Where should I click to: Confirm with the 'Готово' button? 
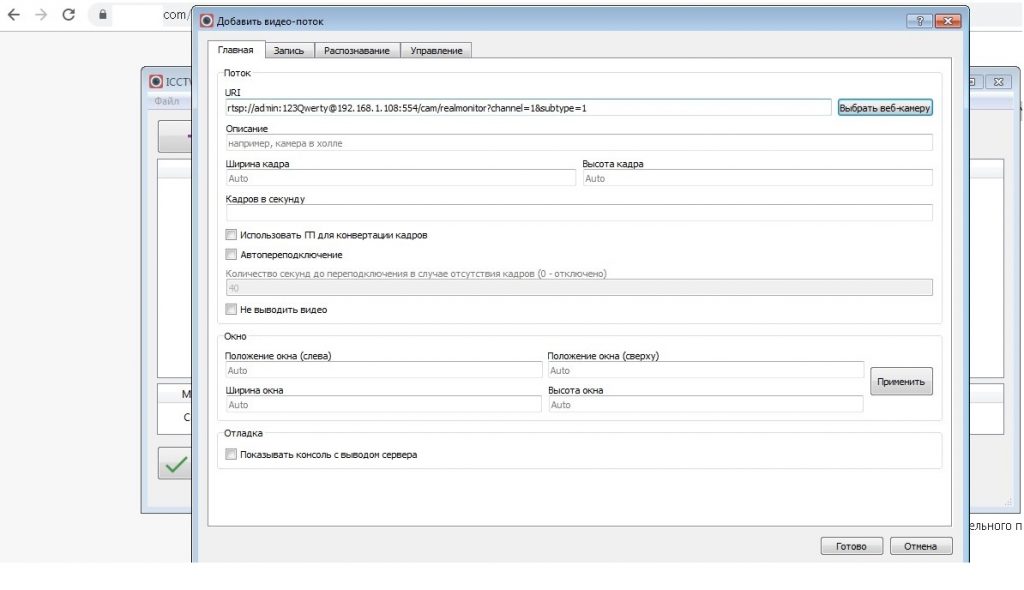(851, 546)
